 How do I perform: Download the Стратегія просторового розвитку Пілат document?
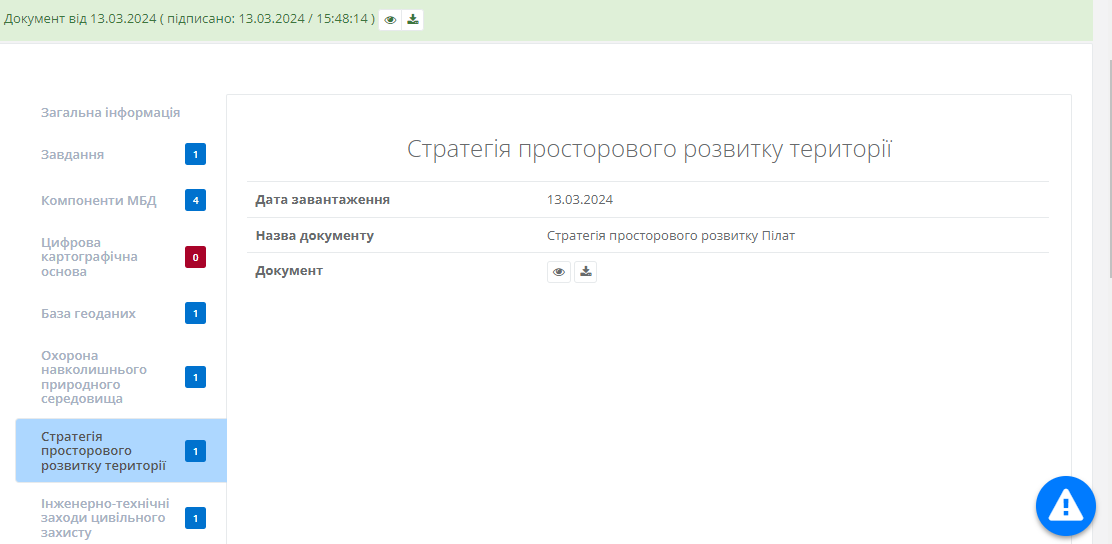[585, 272]
